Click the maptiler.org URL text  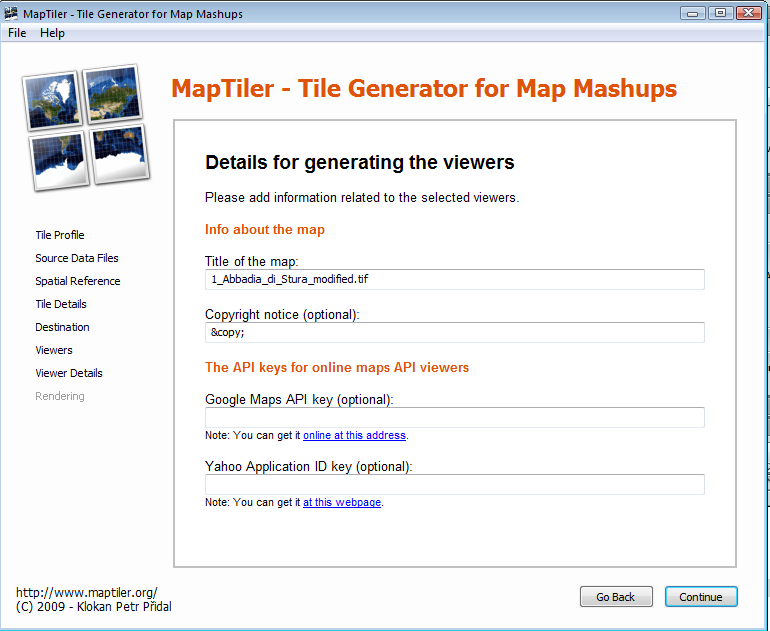[x=87, y=593]
